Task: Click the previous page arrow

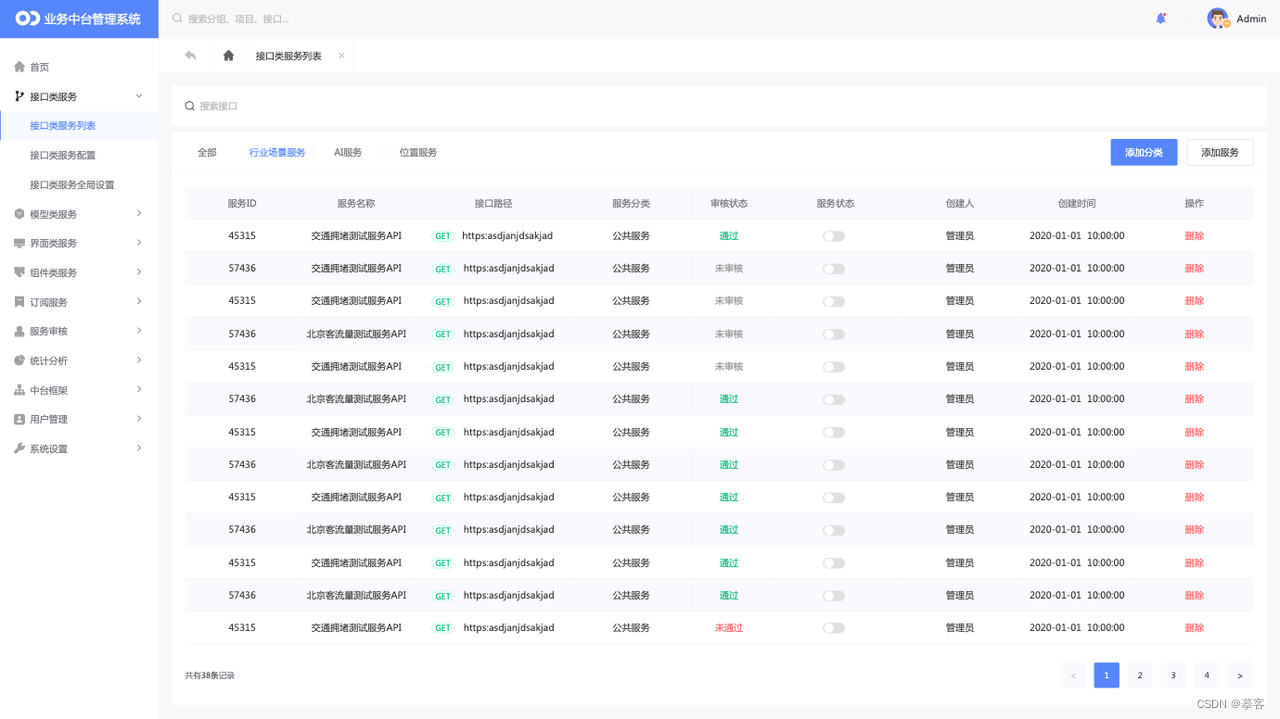Action: (x=1073, y=675)
